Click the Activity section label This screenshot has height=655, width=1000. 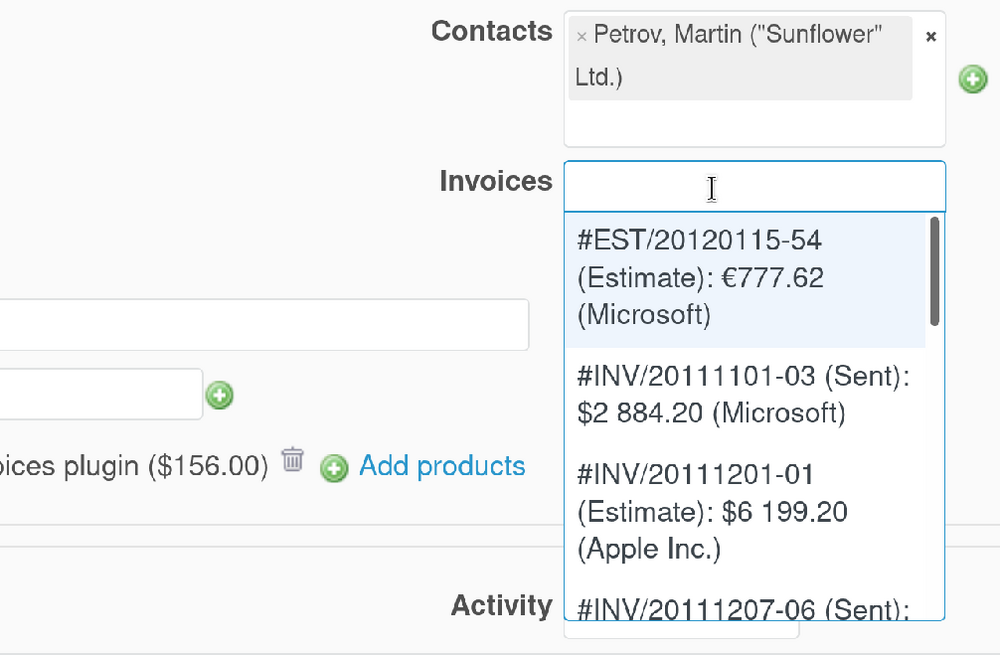click(501, 605)
